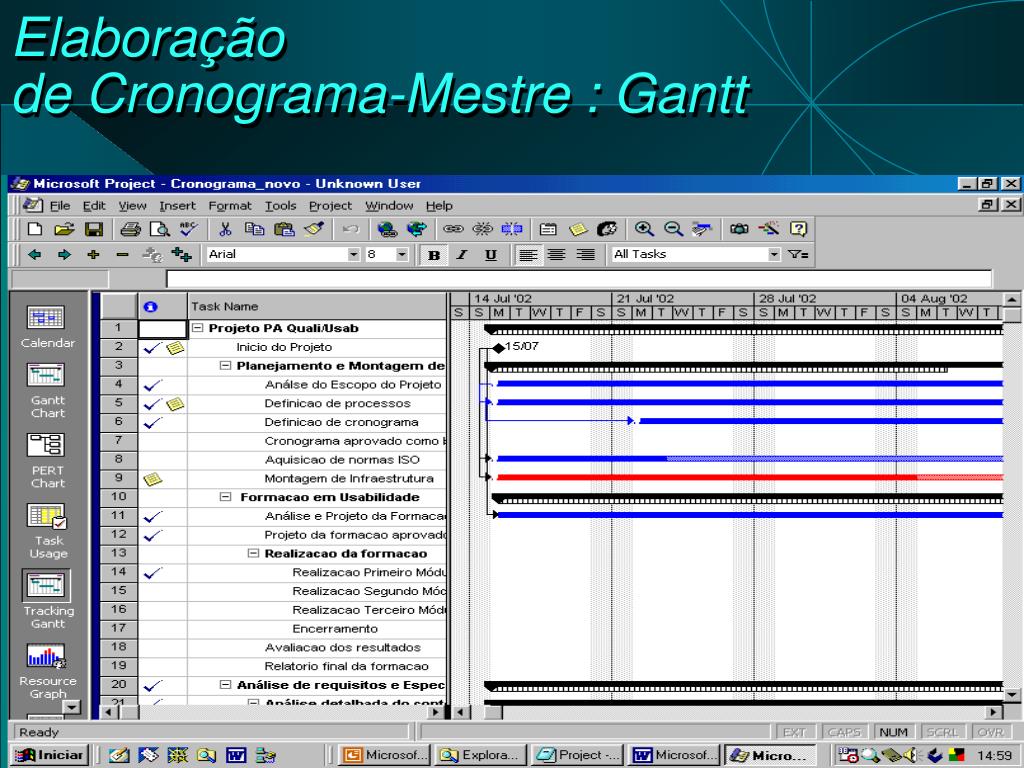Outdent task left green arrow
Image resolution: width=1024 pixels, height=768 pixels.
coord(35,255)
